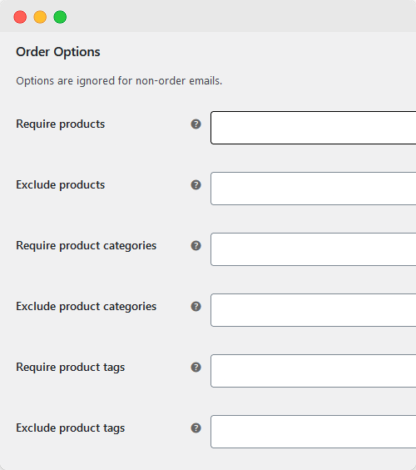416x470 pixels.
Task: Click inside the Exclude product tags field
Action: click(313, 432)
